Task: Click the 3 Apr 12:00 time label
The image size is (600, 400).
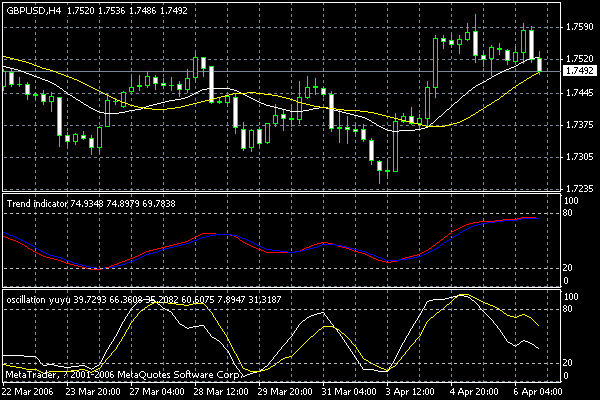Action: pyautogui.click(x=410, y=392)
